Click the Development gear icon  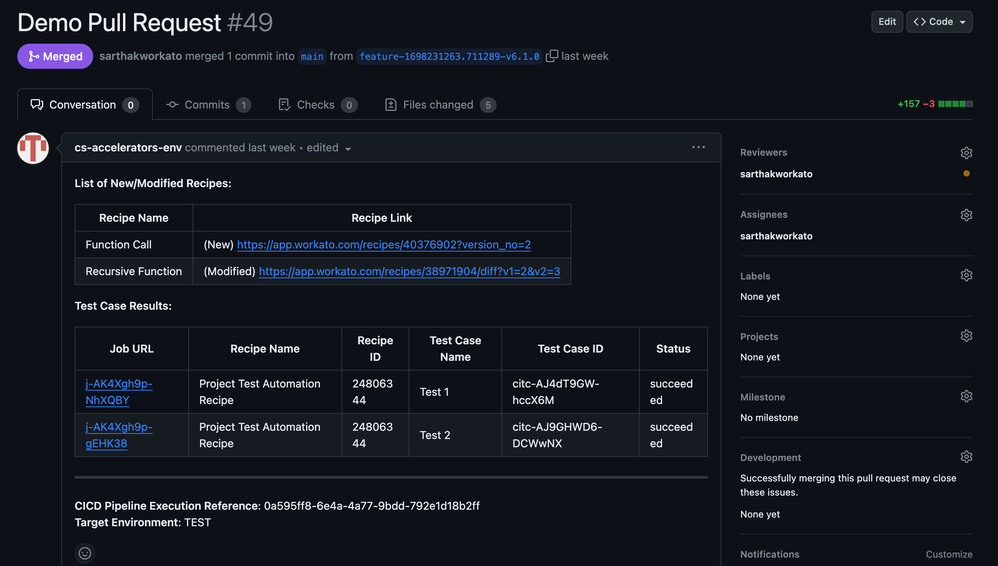coord(966,457)
